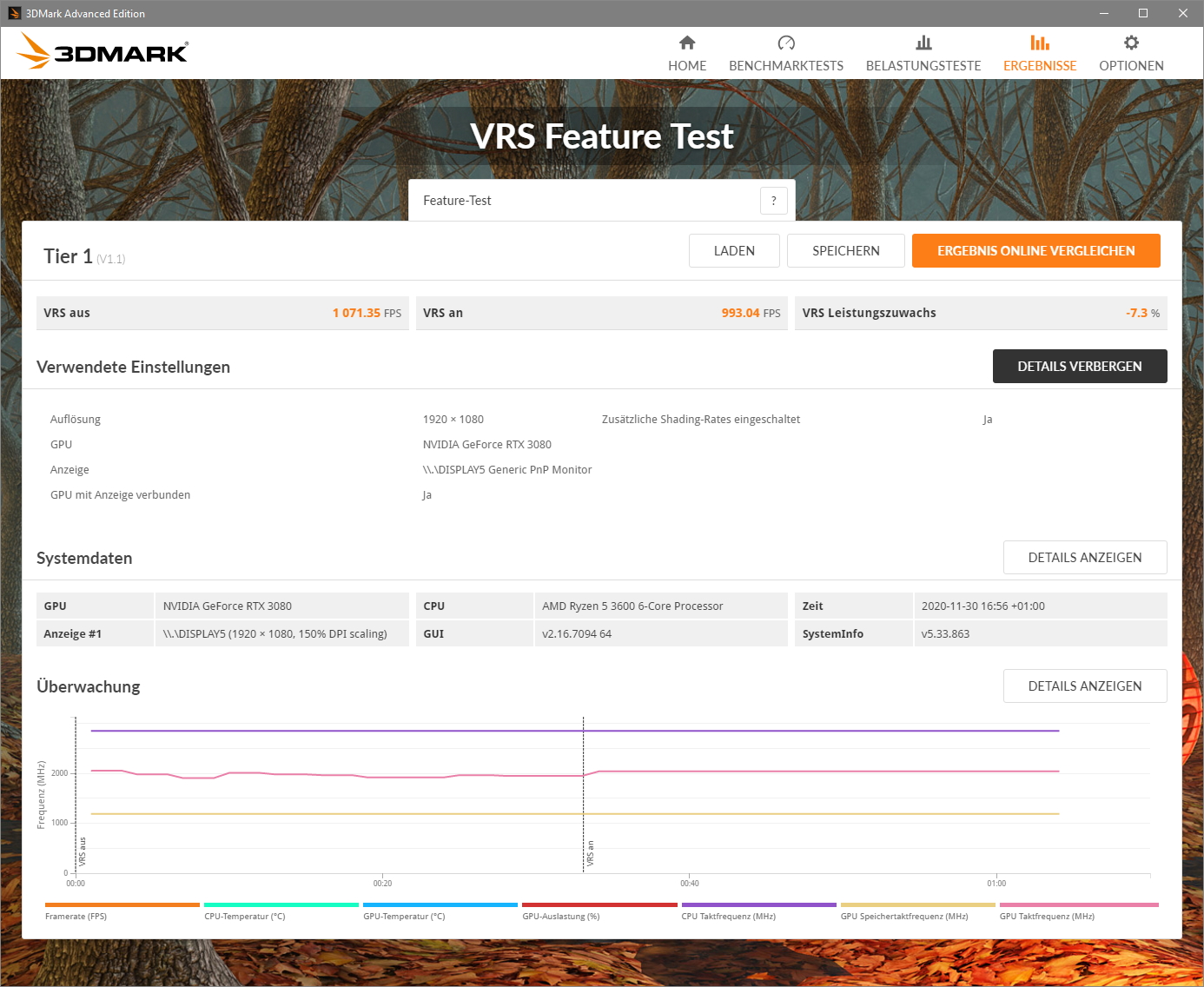Open Benchmarktests via the gauge icon
Viewport: 1204px width, 987px height.
(x=786, y=43)
